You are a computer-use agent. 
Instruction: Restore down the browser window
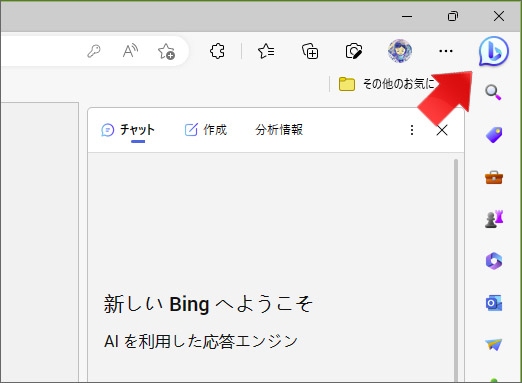pos(453,16)
